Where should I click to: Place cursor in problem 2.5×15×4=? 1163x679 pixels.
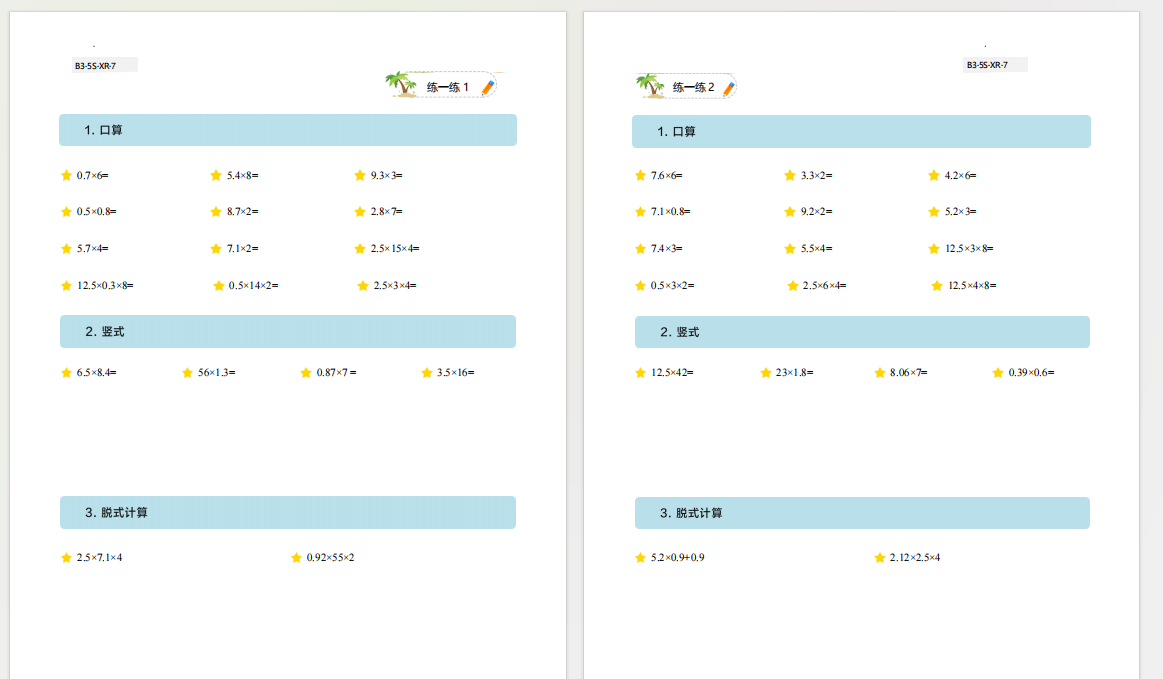click(x=395, y=248)
